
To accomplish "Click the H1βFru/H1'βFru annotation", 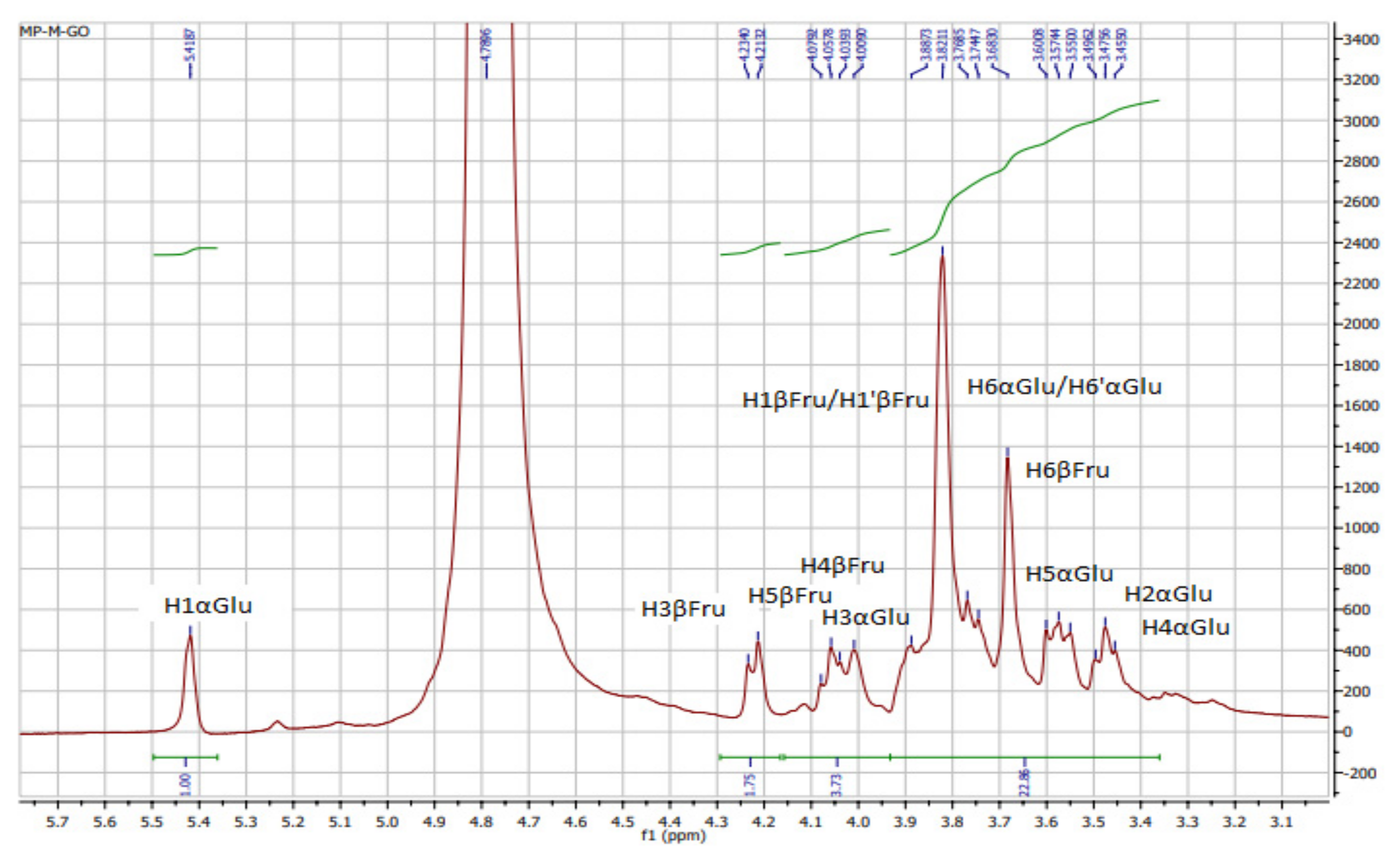I will 835,400.
